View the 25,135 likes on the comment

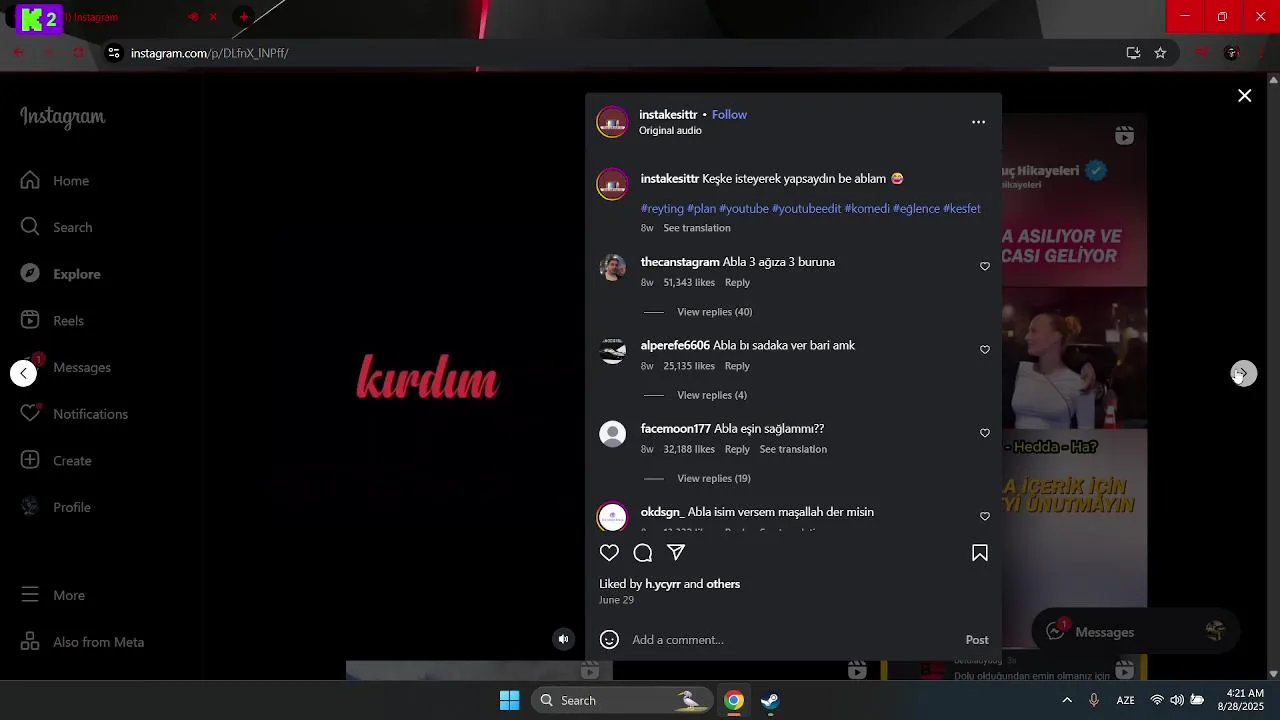(x=689, y=366)
